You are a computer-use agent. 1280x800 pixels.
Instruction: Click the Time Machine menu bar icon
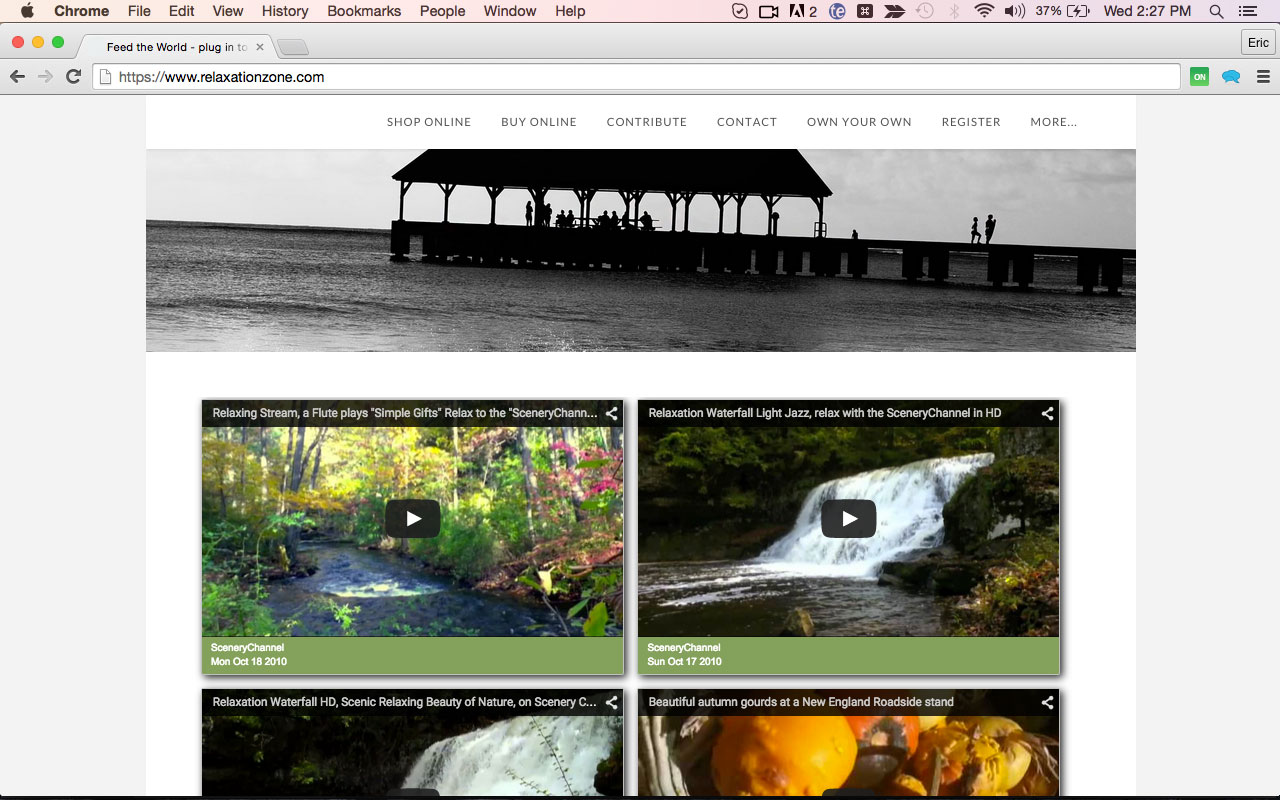(925, 11)
